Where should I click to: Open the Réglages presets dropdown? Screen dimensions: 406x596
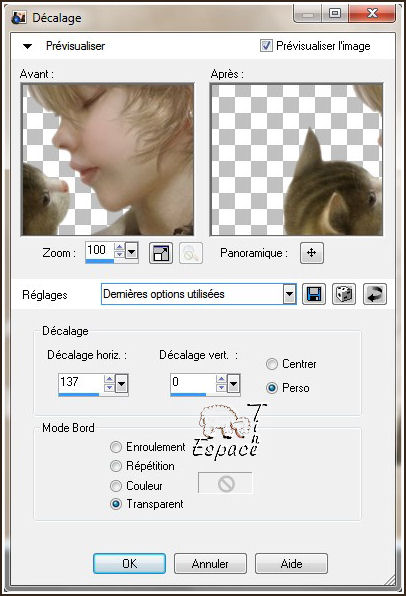tap(289, 294)
